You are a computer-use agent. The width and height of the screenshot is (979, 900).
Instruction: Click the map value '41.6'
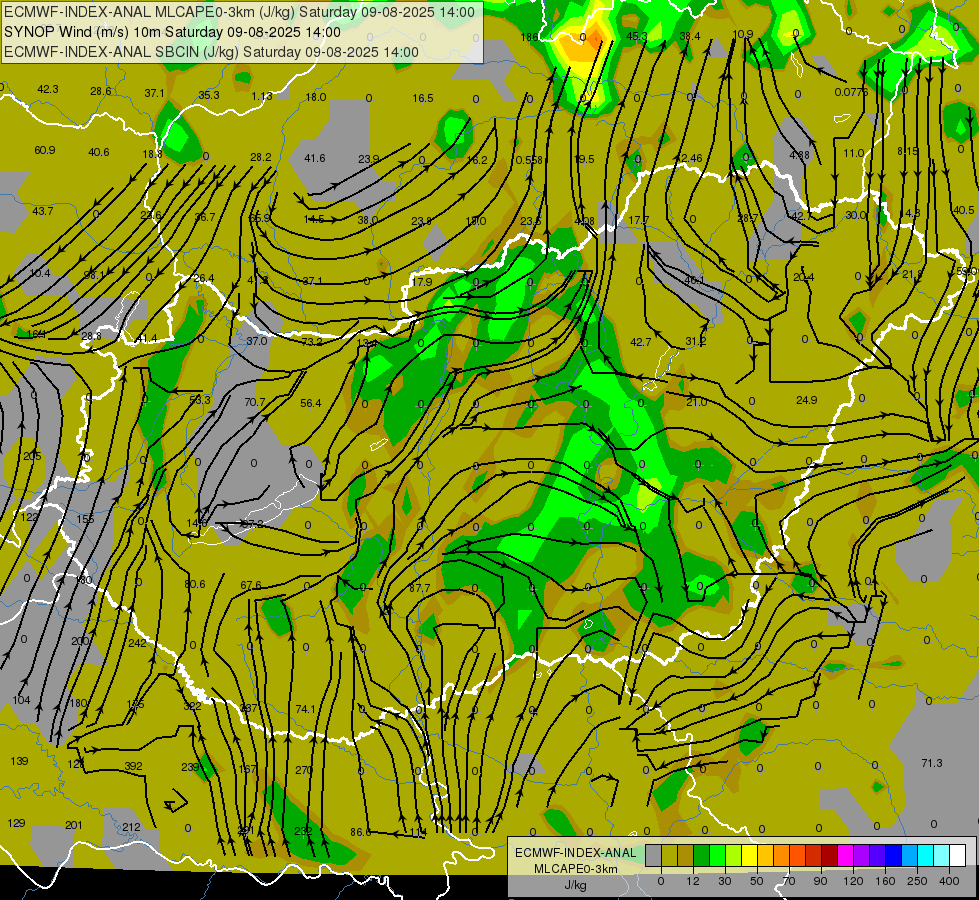coord(315,158)
